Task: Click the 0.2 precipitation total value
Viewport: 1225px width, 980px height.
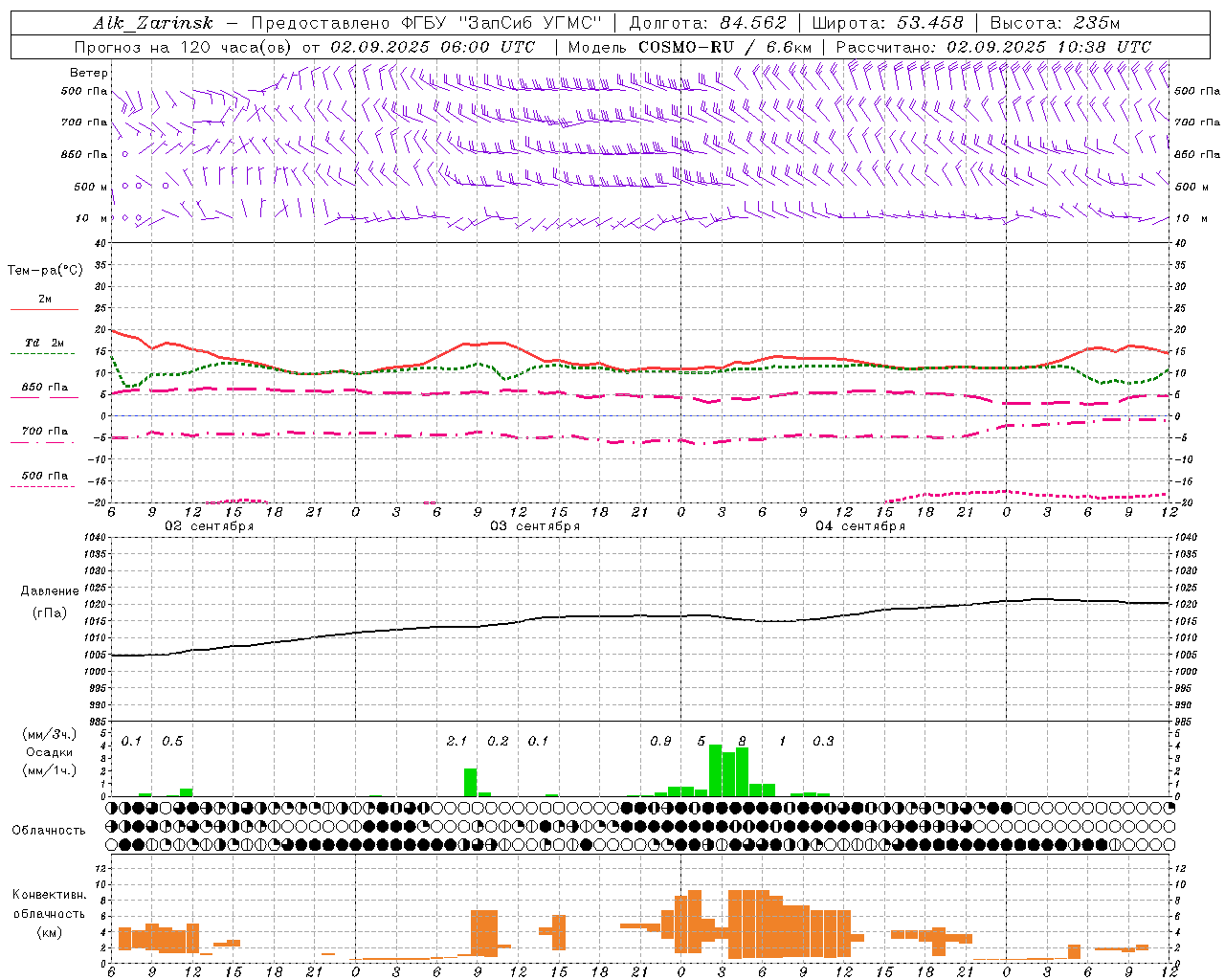Action: pyautogui.click(x=498, y=742)
